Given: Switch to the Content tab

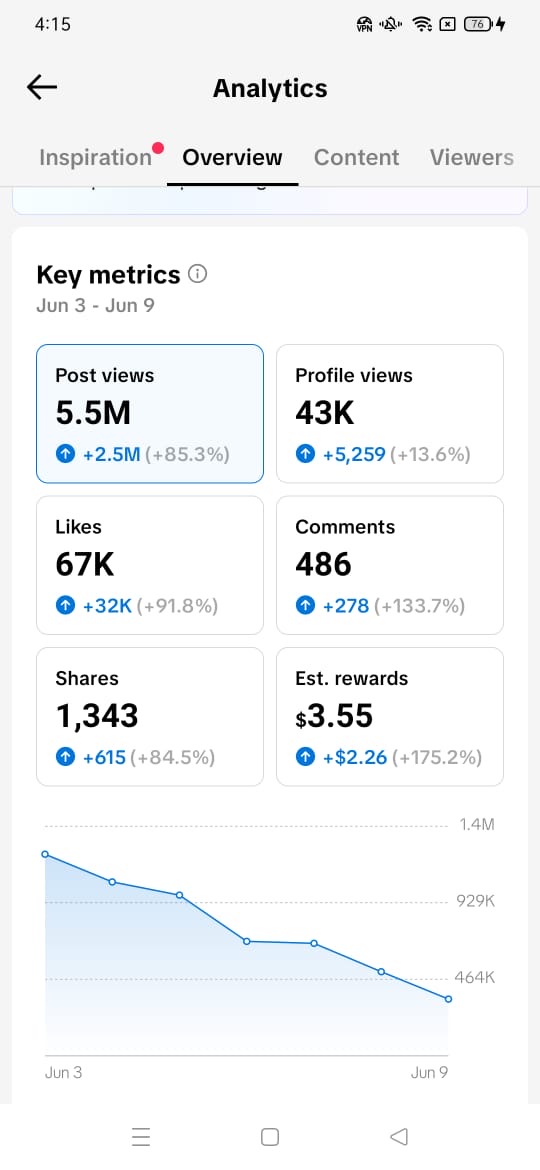Looking at the screenshot, I should 357,157.
